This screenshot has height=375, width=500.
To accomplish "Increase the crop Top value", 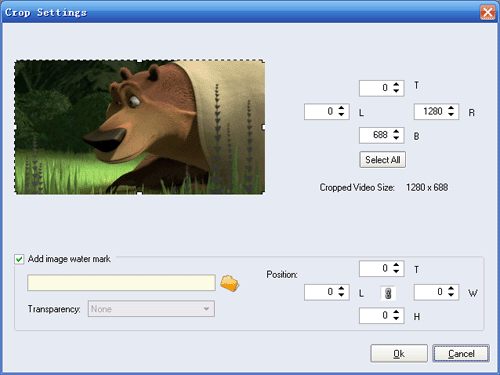I will click(x=396, y=85).
